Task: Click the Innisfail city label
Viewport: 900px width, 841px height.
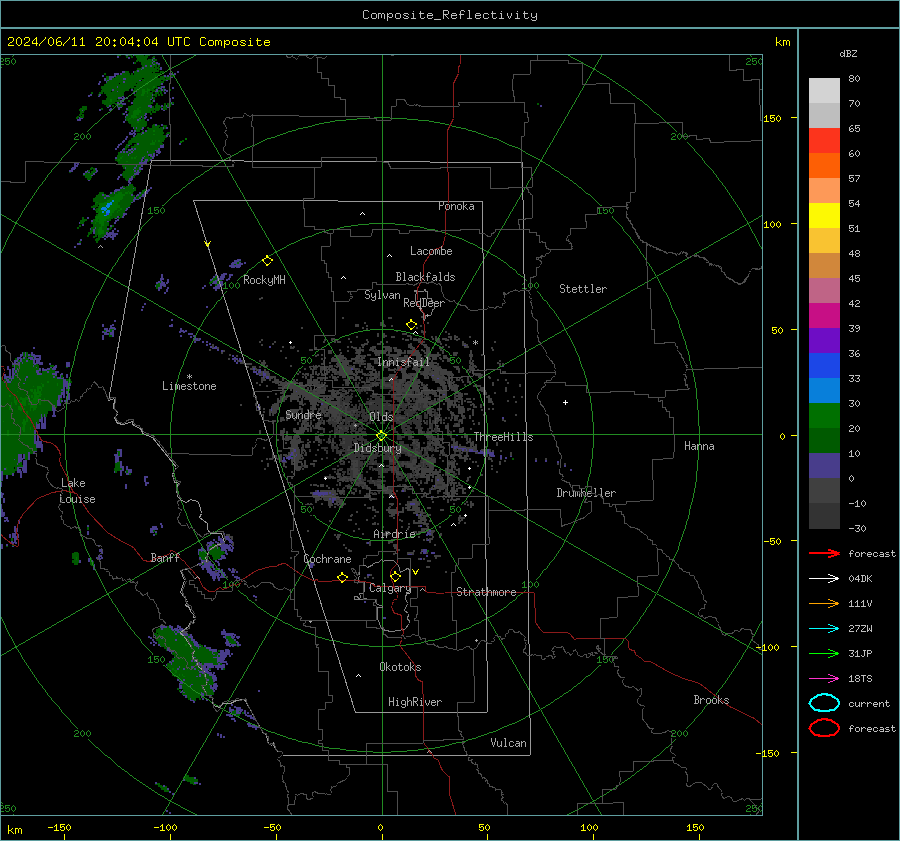Action: tap(403, 362)
